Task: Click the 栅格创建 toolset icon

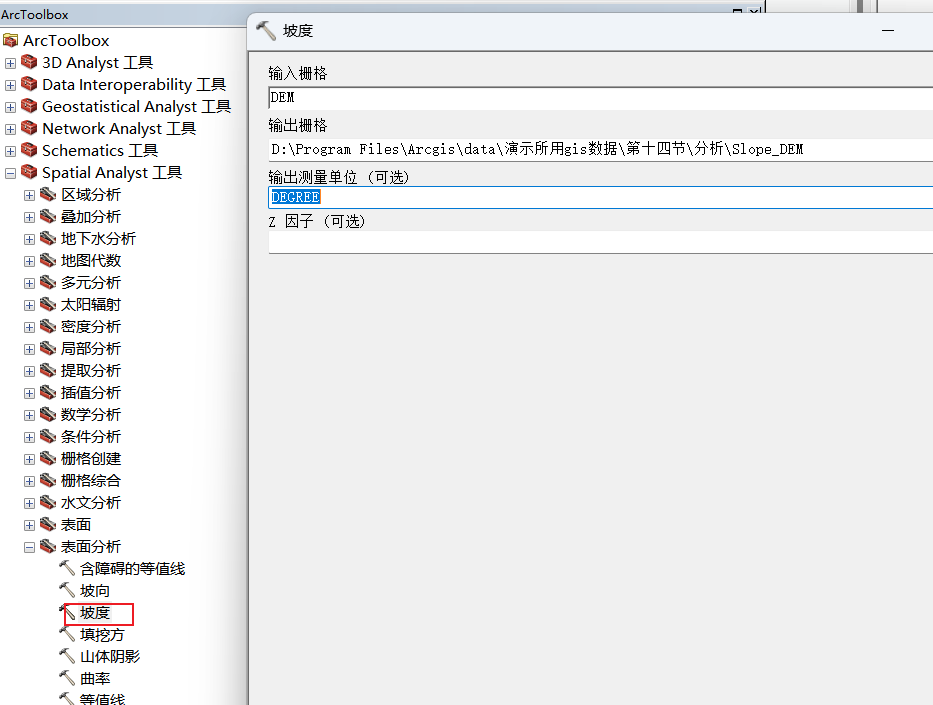Action: click(48, 459)
